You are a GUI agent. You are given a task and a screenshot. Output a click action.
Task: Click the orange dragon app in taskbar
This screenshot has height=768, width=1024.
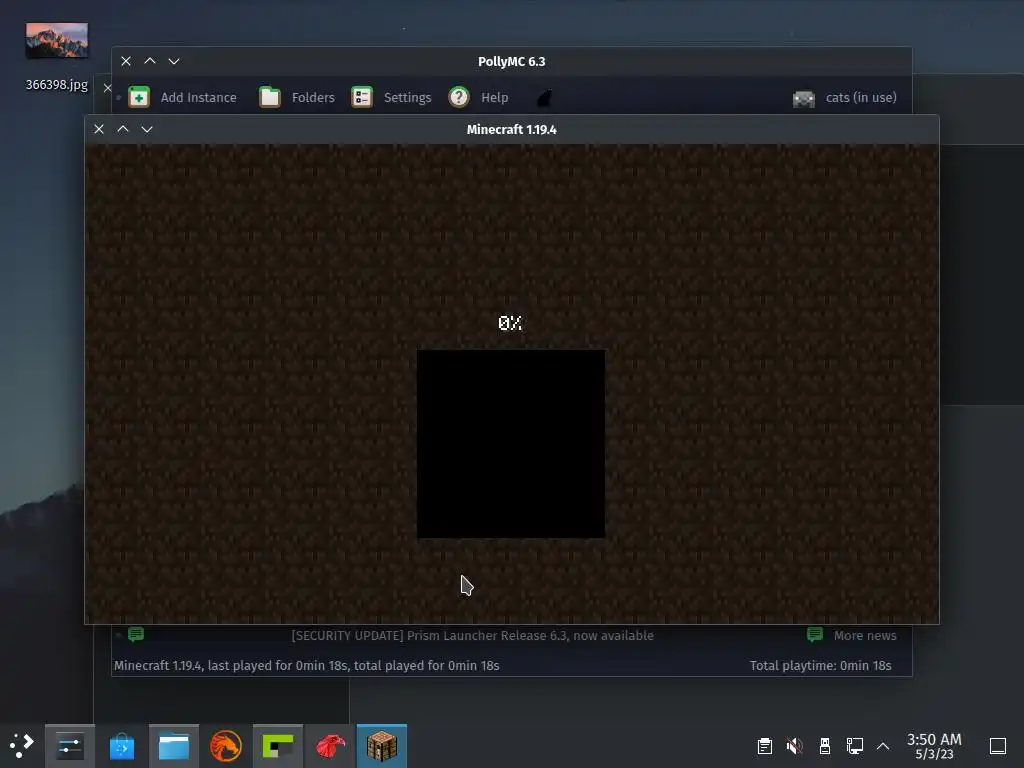coord(226,746)
